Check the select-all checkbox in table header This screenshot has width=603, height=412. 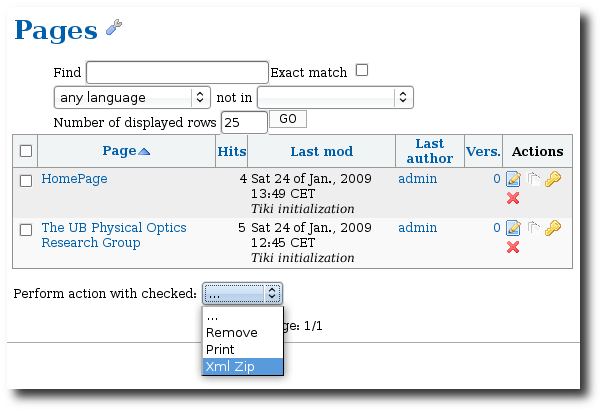[26, 151]
